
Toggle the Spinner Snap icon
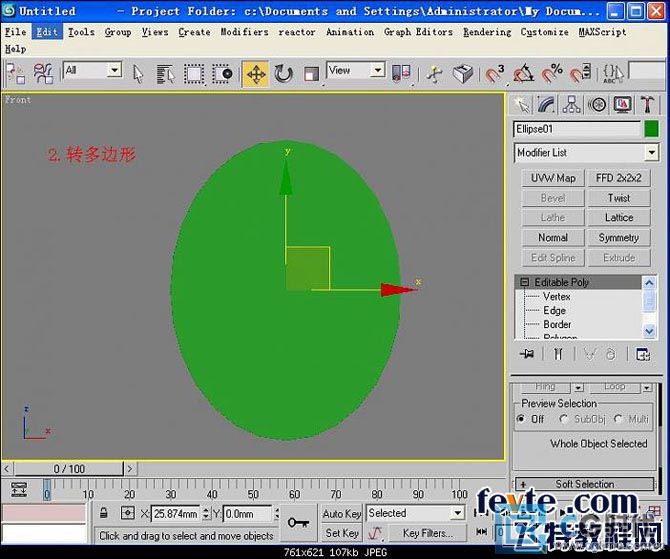click(580, 74)
